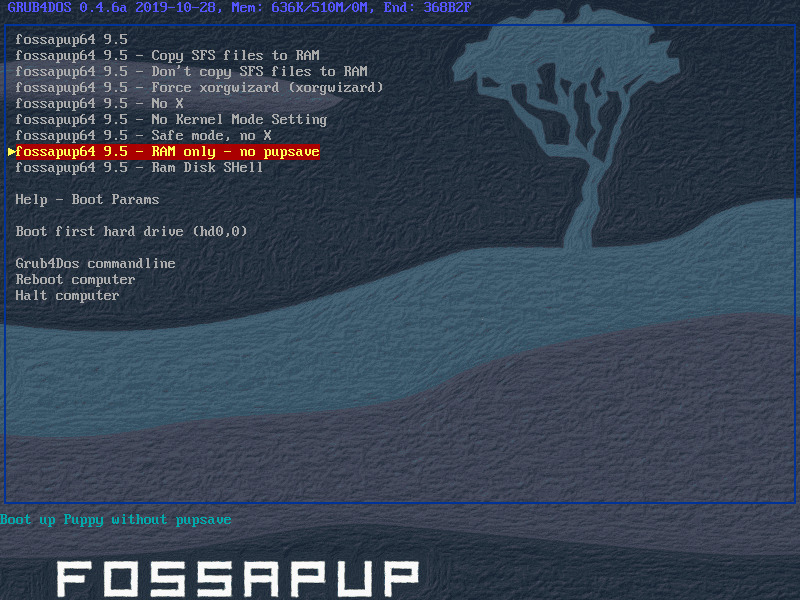Select the 'fossapup64 9.5 - No X' entry

coord(99,104)
